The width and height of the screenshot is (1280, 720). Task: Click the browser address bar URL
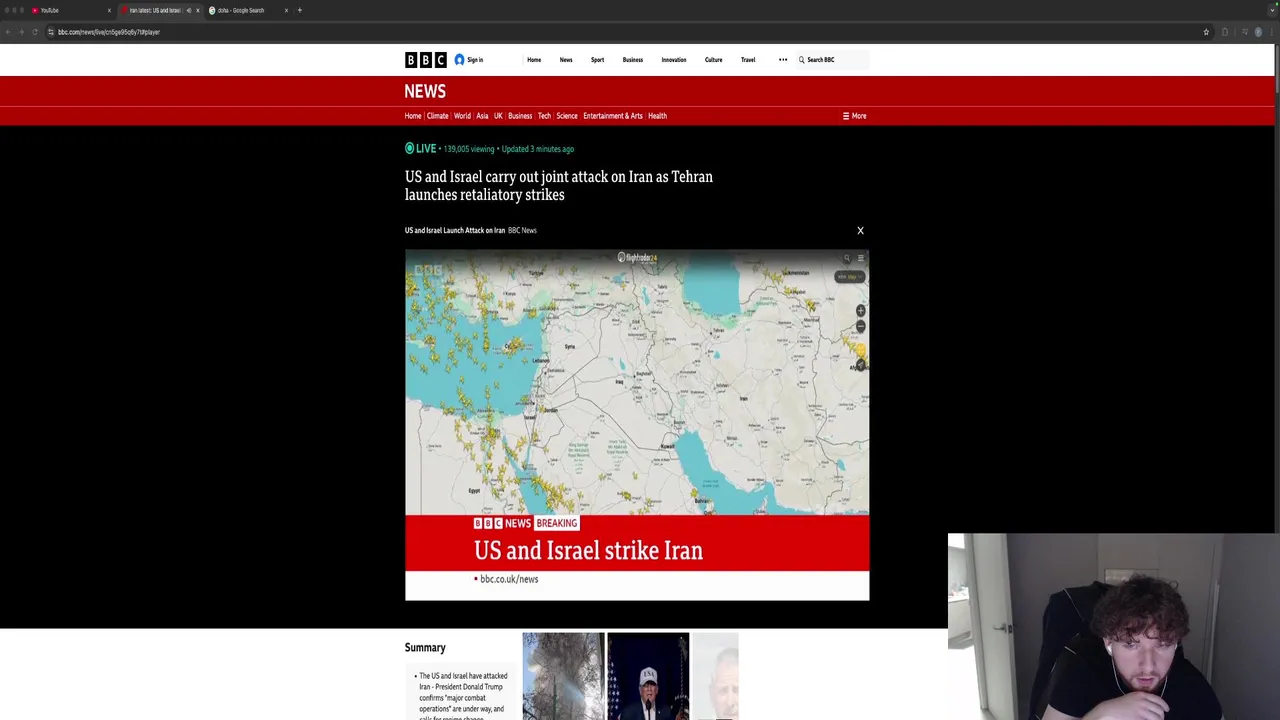[109, 32]
